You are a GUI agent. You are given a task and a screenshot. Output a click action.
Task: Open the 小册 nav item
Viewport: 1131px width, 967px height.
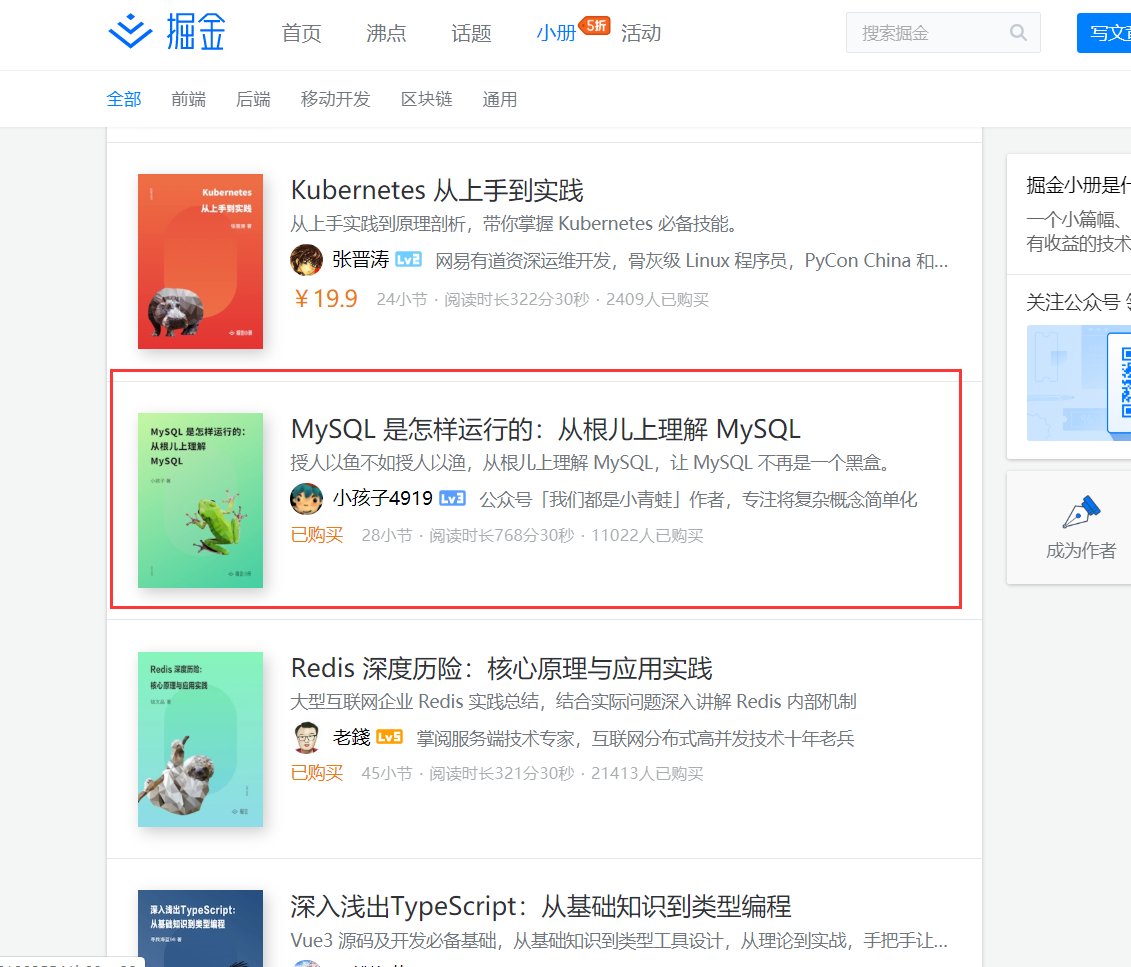click(x=556, y=33)
